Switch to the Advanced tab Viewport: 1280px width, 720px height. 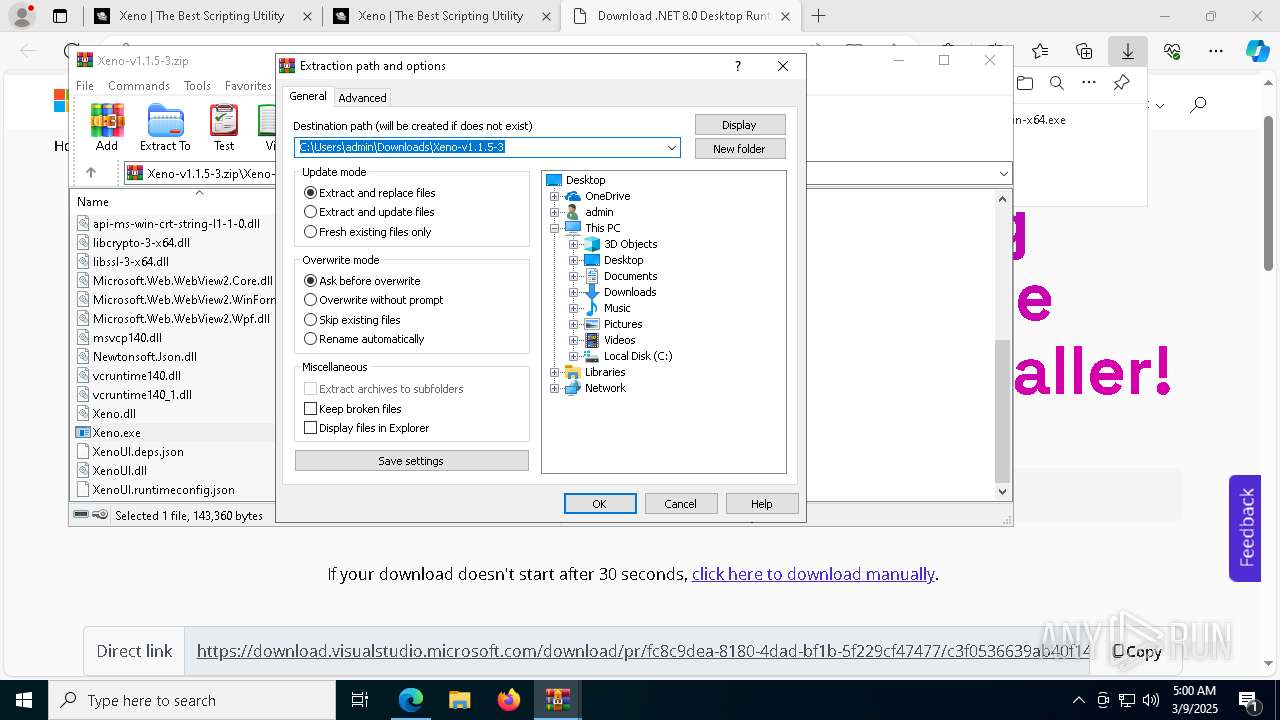[x=362, y=98]
